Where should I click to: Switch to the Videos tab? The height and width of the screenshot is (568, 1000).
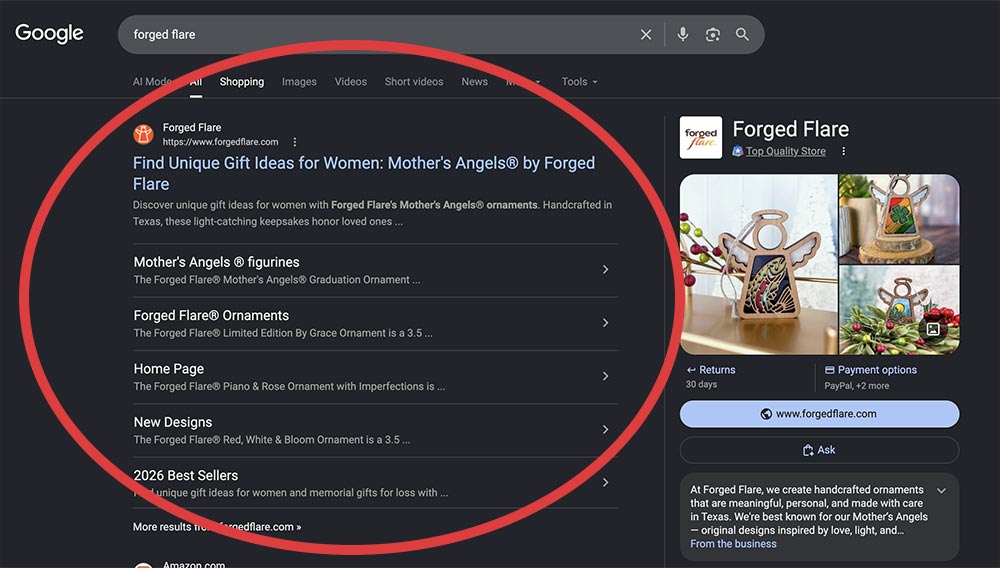click(x=351, y=82)
